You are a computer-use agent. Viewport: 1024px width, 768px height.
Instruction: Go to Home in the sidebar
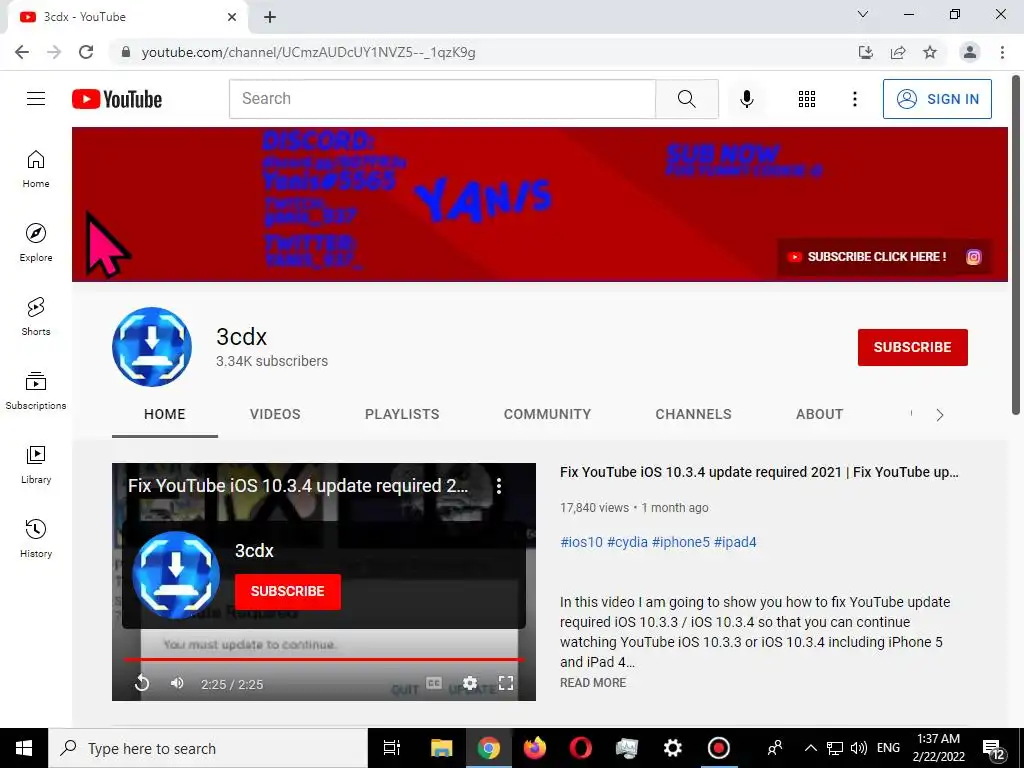[x=36, y=168]
